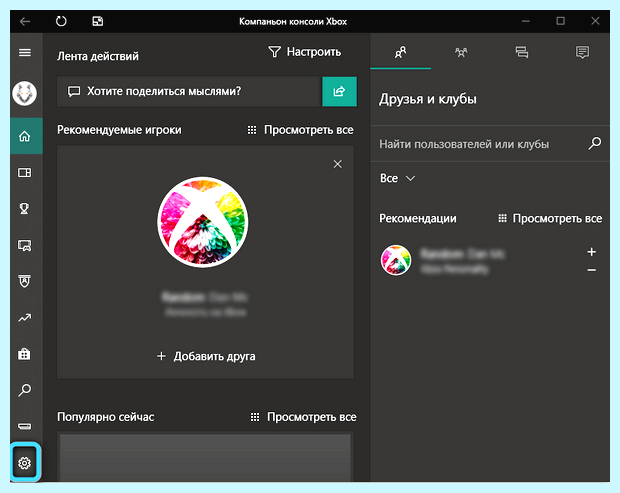Open My games sidebar icon
The width and height of the screenshot is (620, 493).
click(25, 172)
